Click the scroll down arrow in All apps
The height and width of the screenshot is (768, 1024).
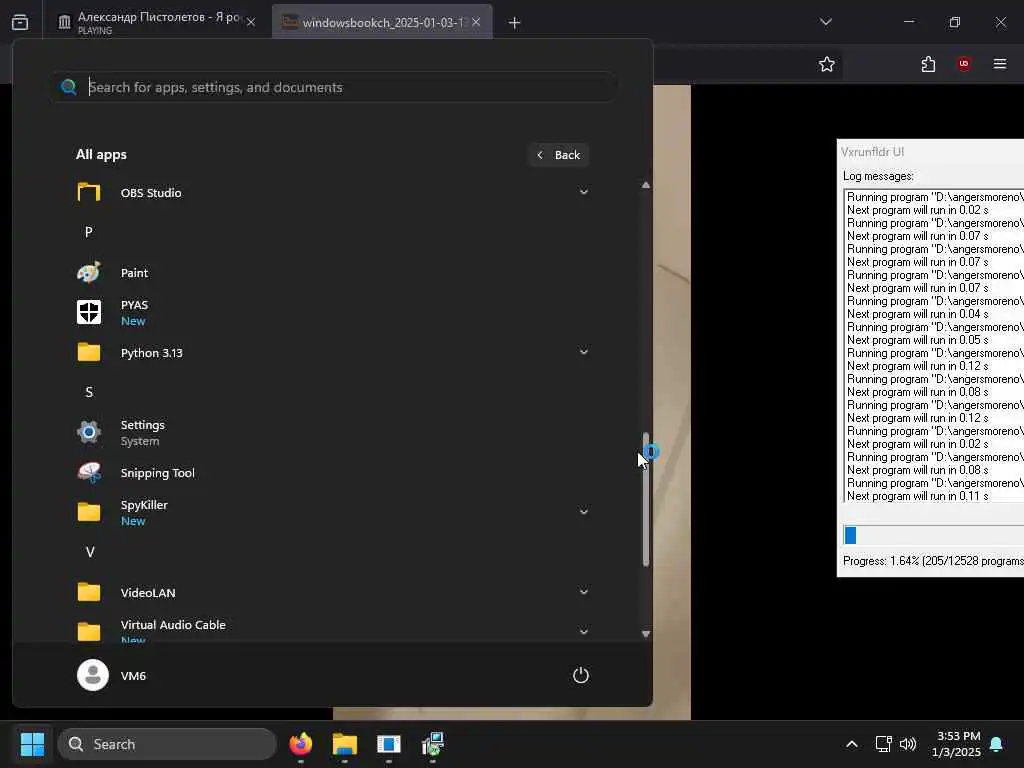[646, 633]
